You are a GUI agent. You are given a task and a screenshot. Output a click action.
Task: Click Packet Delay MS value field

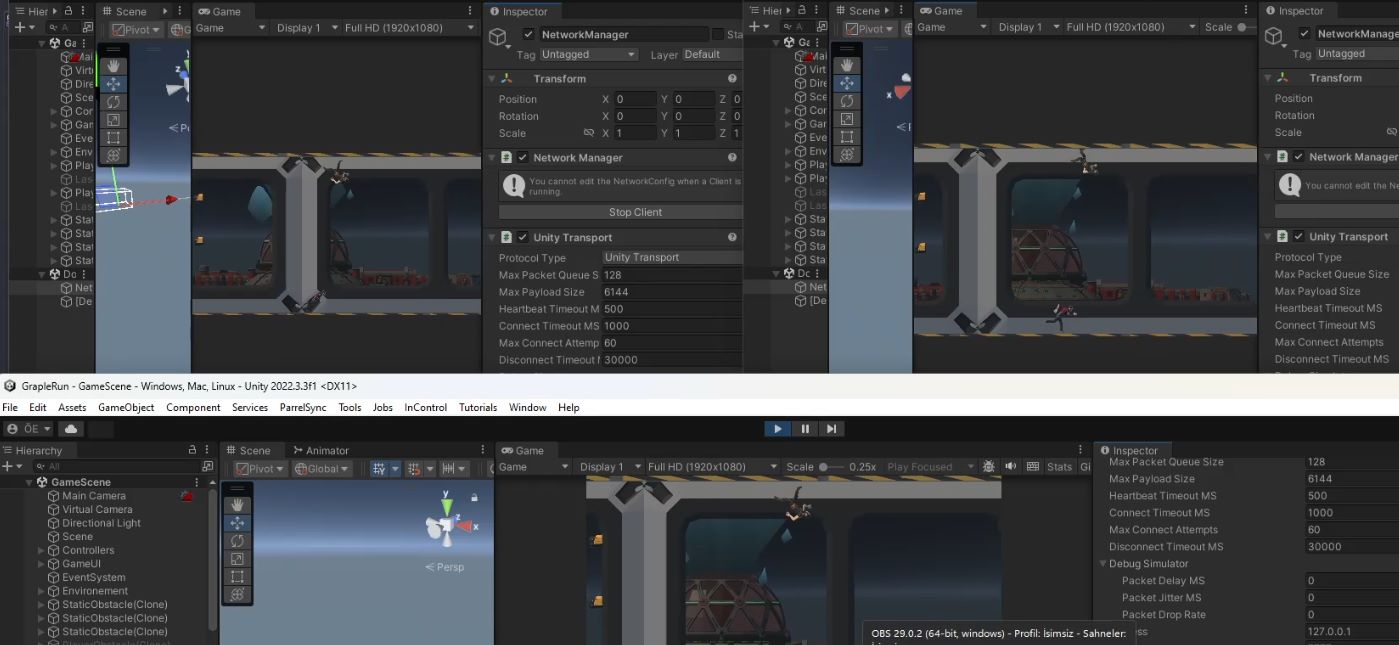point(1351,581)
